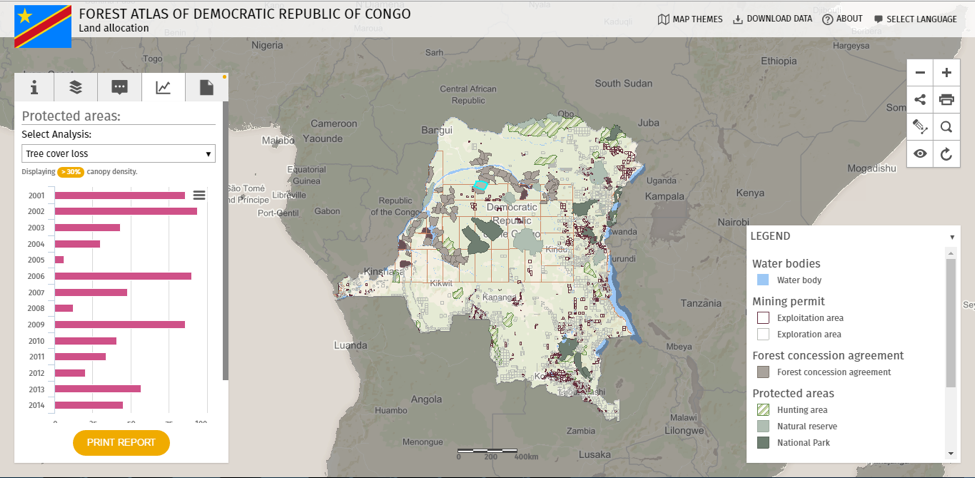Screen dimensions: 975x478
Task: Switch to the analysis chart tab
Action: coord(163,87)
